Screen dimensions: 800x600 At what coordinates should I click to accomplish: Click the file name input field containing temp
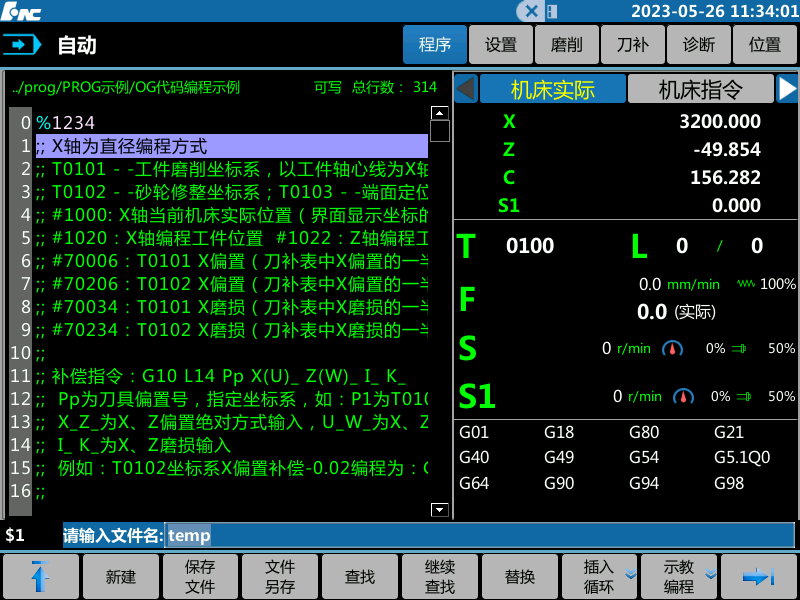pos(478,535)
